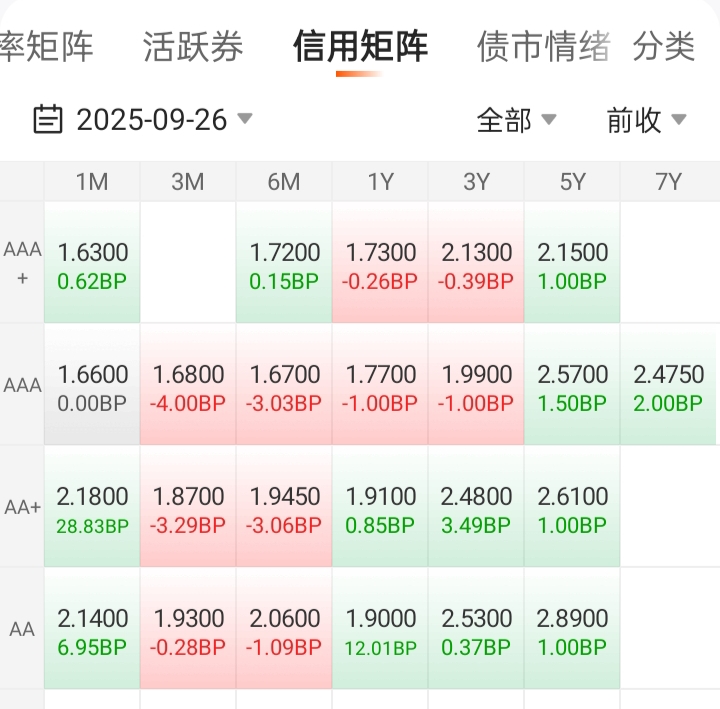
Task: Click the 1M column header
Action: click(92, 181)
